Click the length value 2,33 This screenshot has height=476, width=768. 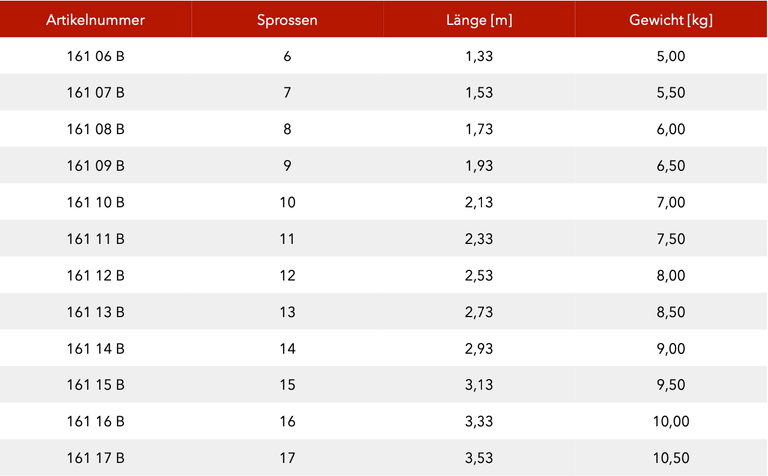click(x=479, y=239)
